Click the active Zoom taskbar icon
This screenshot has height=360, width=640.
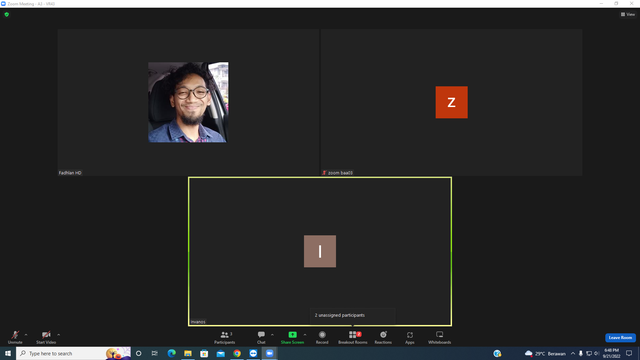pyautogui.click(x=269, y=353)
